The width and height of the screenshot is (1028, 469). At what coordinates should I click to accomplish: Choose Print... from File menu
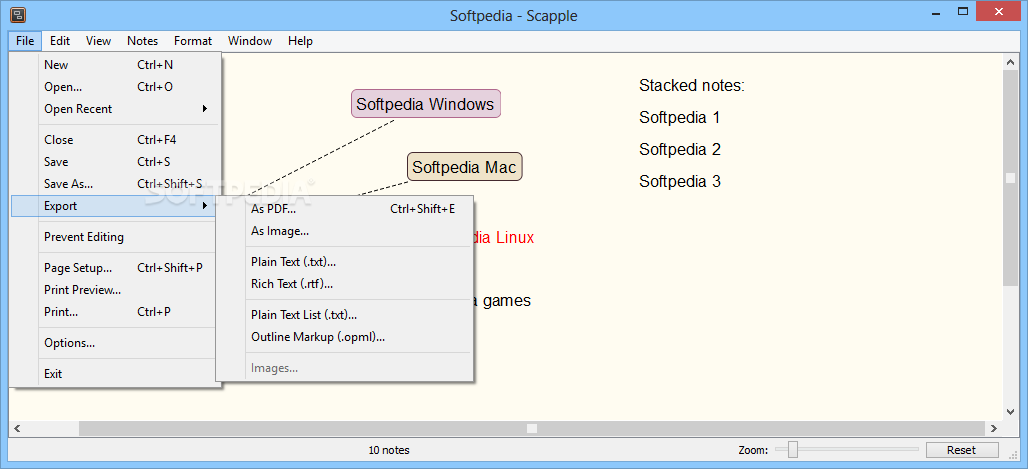tap(115, 312)
